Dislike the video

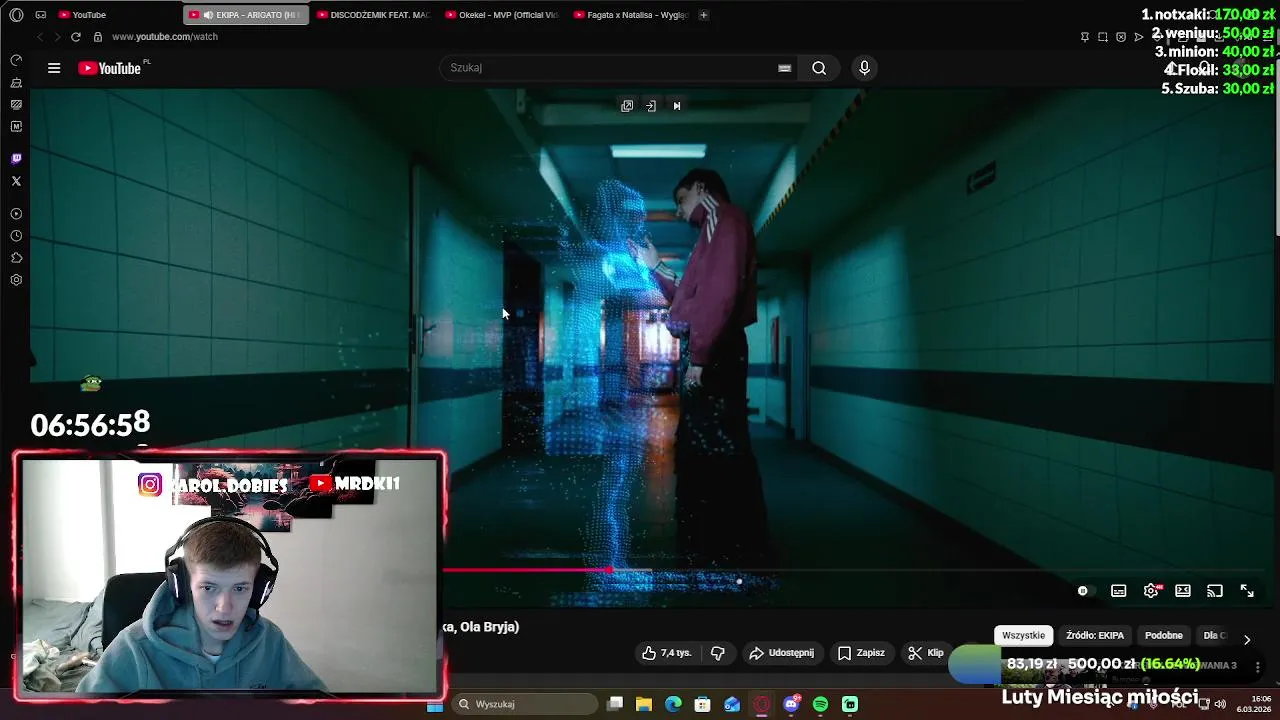pyautogui.click(x=717, y=653)
